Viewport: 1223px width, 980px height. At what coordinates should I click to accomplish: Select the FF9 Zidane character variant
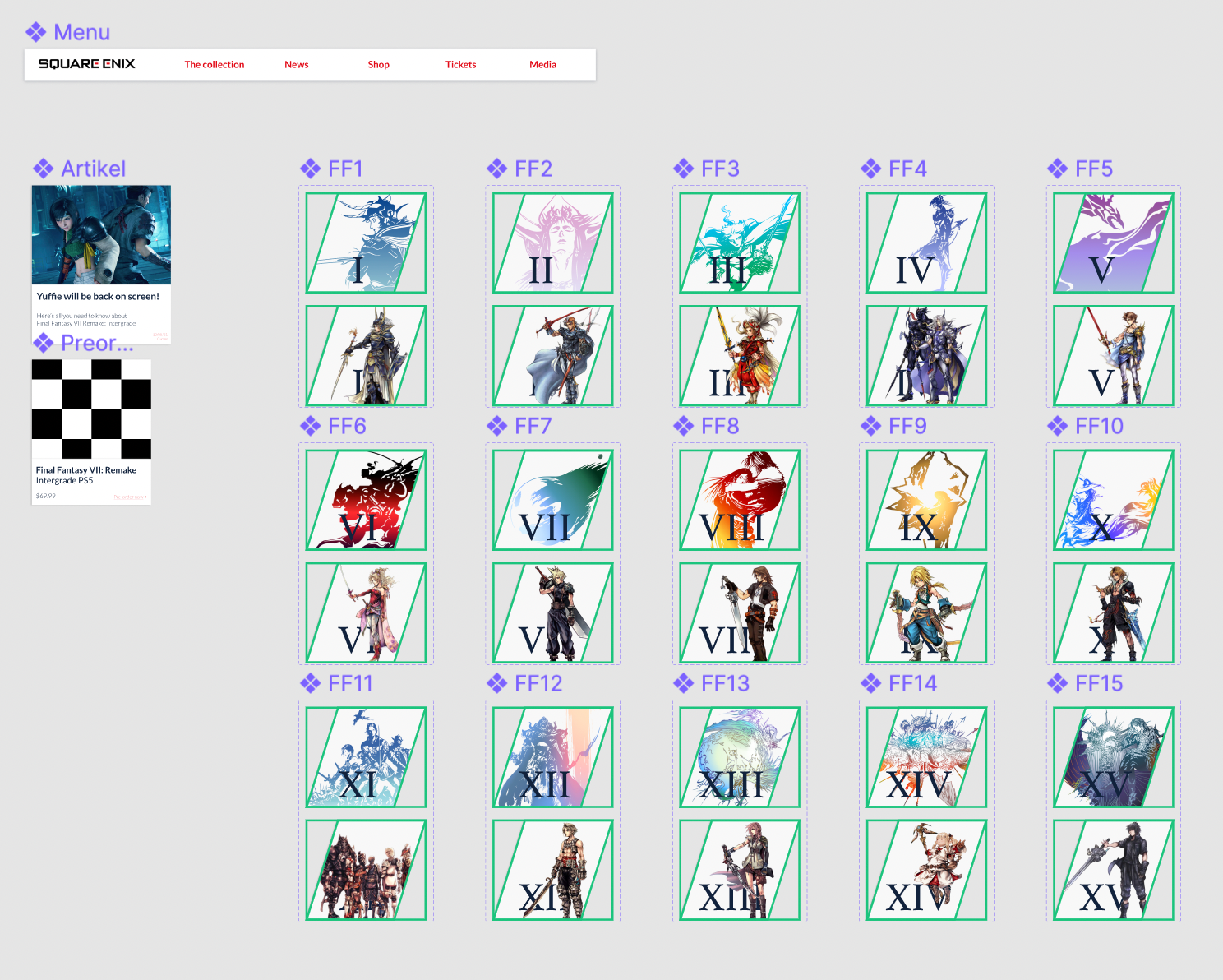[926, 612]
